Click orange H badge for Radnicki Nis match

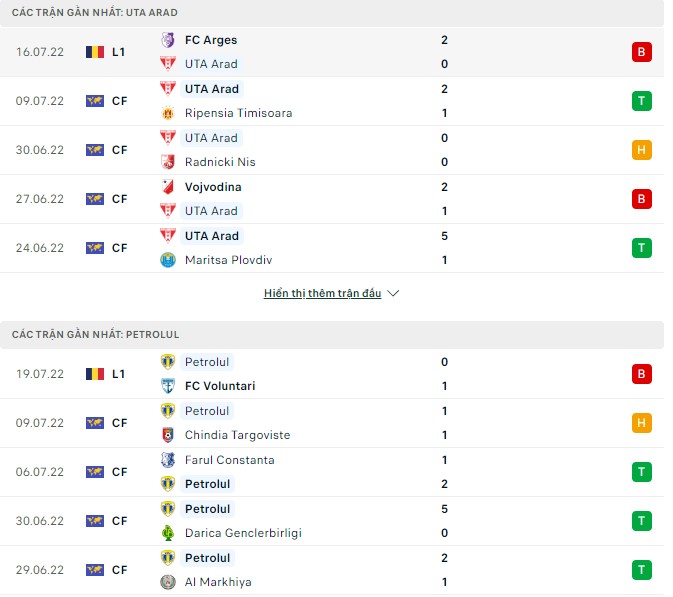point(641,150)
